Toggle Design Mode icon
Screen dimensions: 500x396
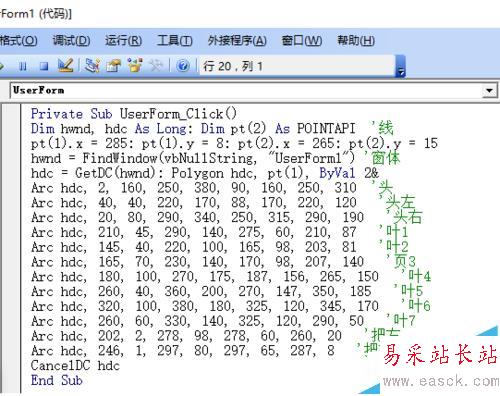(x=65, y=65)
